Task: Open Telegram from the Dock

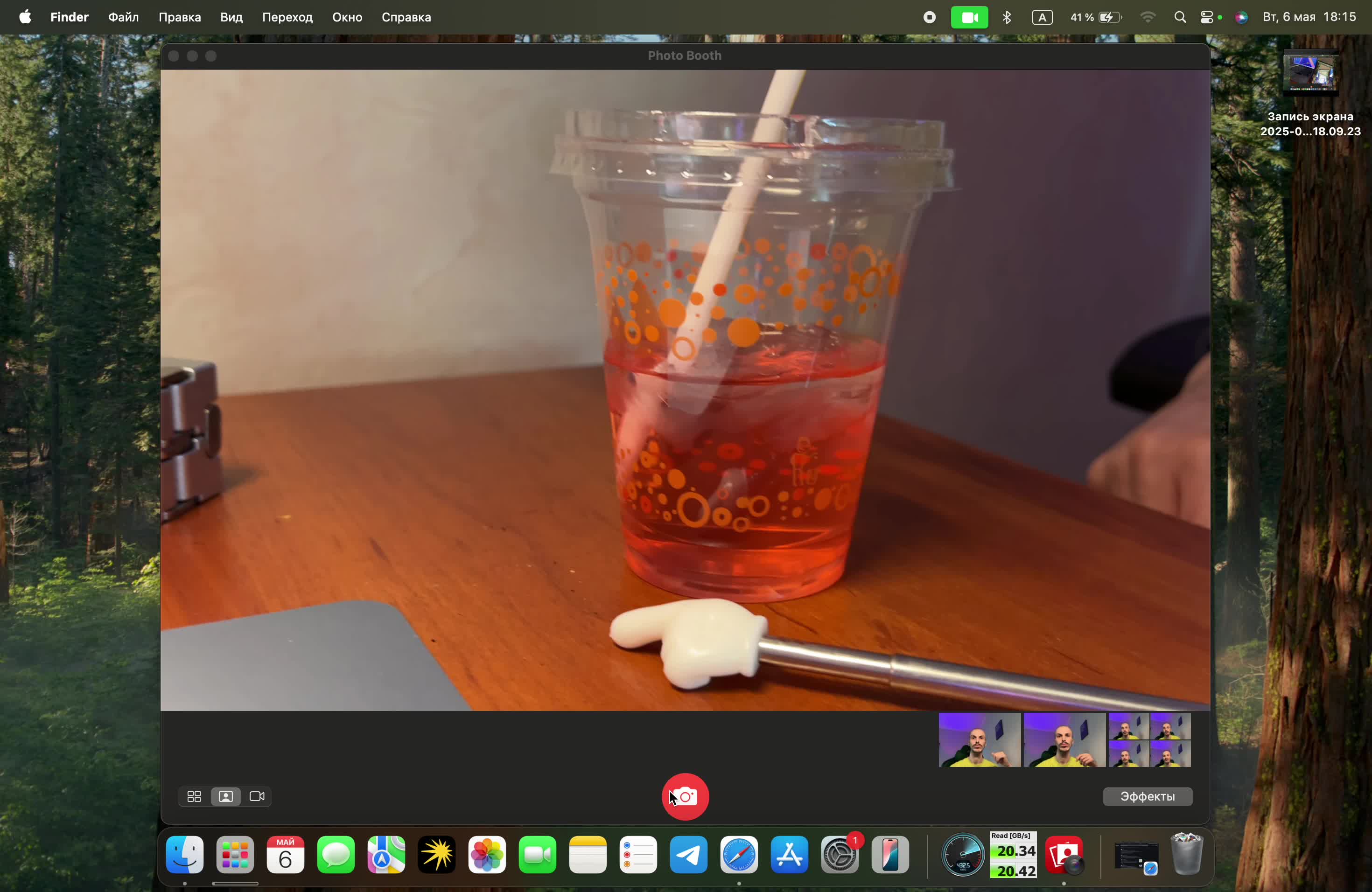Action: [x=689, y=855]
